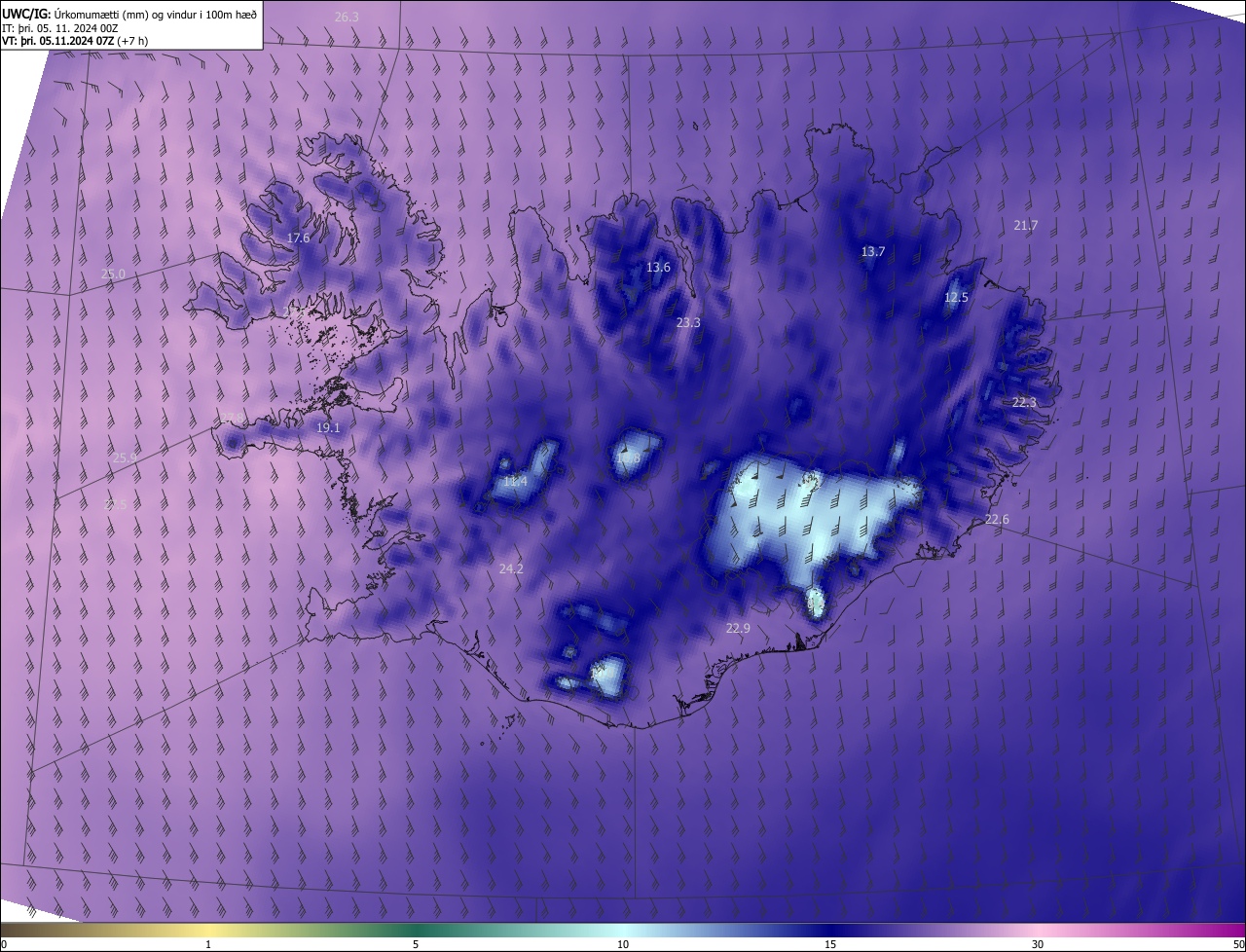1246x952 pixels.
Task: Click the 22.3 value label
Action: tap(1025, 403)
